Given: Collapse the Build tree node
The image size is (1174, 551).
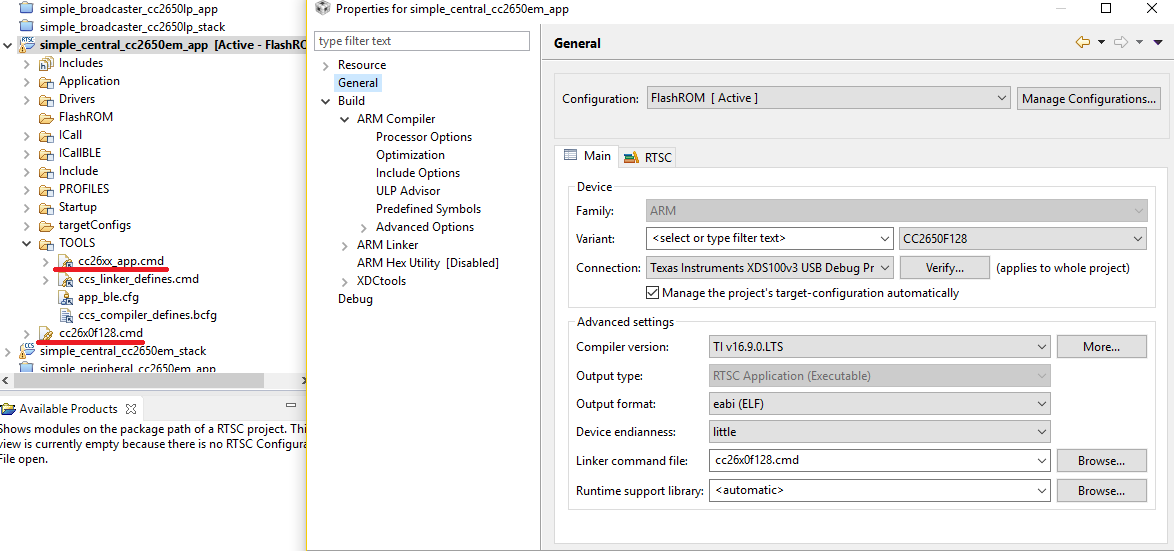Looking at the screenshot, I should 326,101.
